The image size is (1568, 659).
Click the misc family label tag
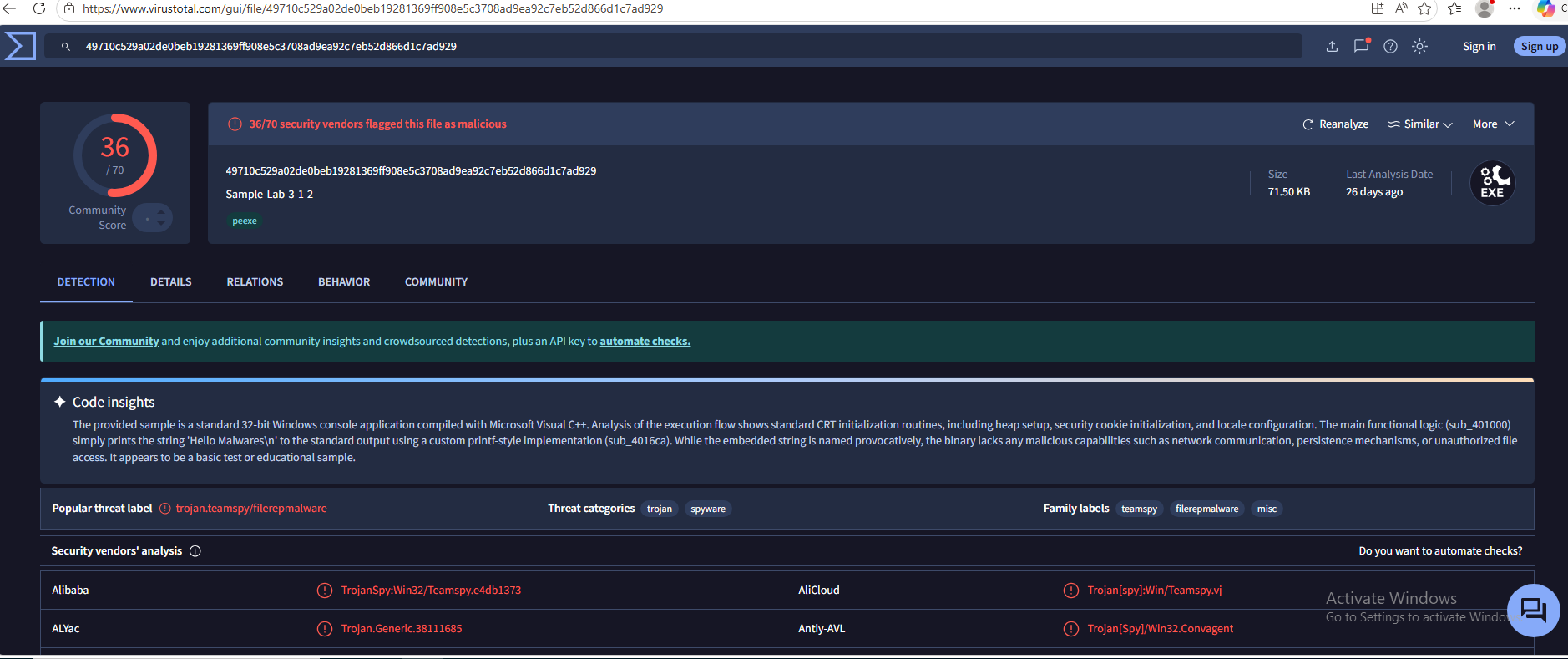pyautogui.click(x=1267, y=509)
